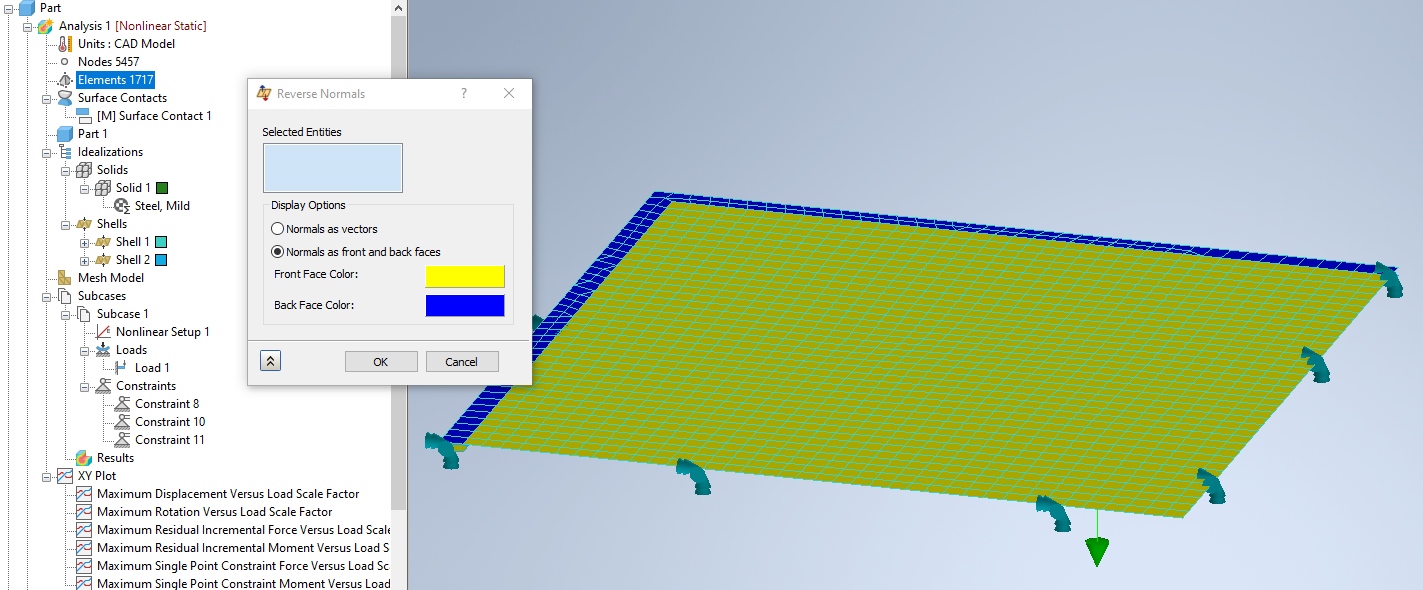Click inside the Selected Entities box
This screenshot has height=590, width=1423.
[333, 168]
